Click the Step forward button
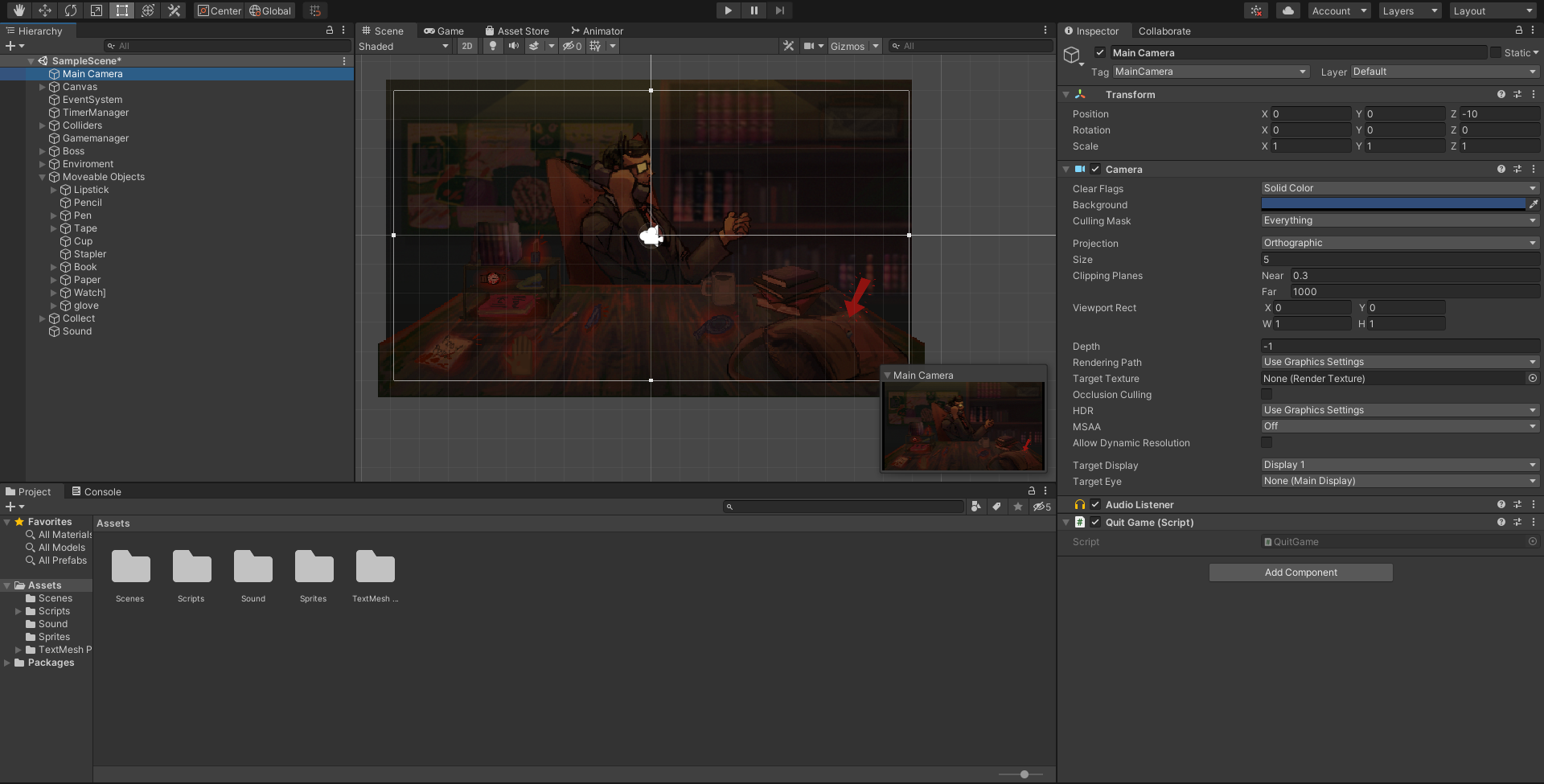The width and height of the screenshot is (1544, 784). tap(779, 10)
